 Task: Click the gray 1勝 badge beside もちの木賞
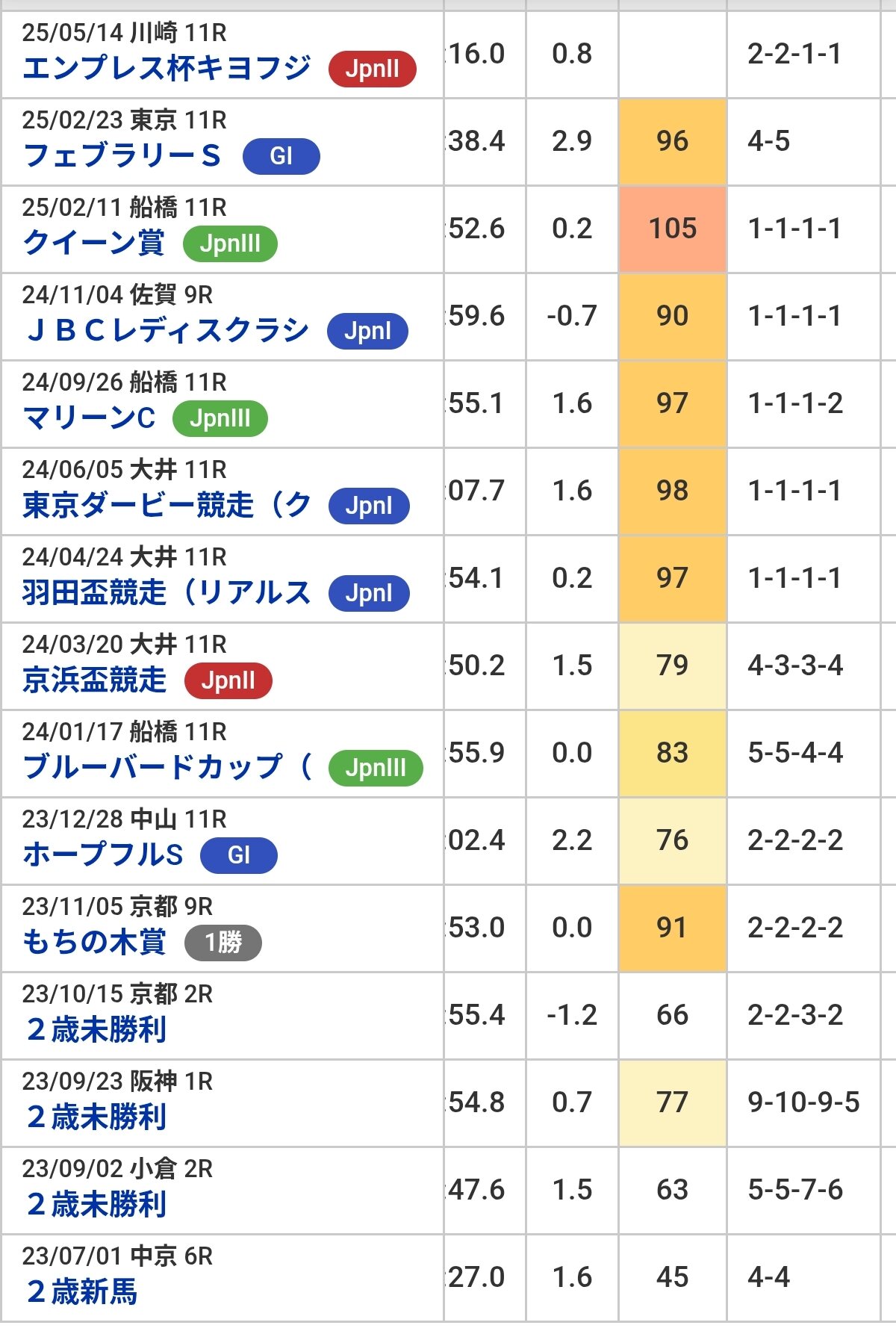coord(223,943)
